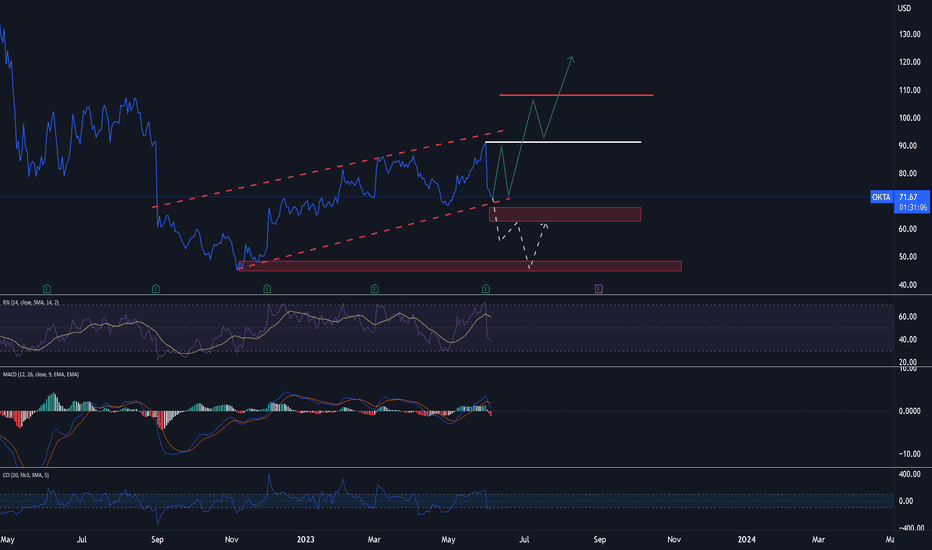Select the MACD (12, 26, close, 9) legend
The width and height of the screenshot is (932, 550).
click(41, 375)
